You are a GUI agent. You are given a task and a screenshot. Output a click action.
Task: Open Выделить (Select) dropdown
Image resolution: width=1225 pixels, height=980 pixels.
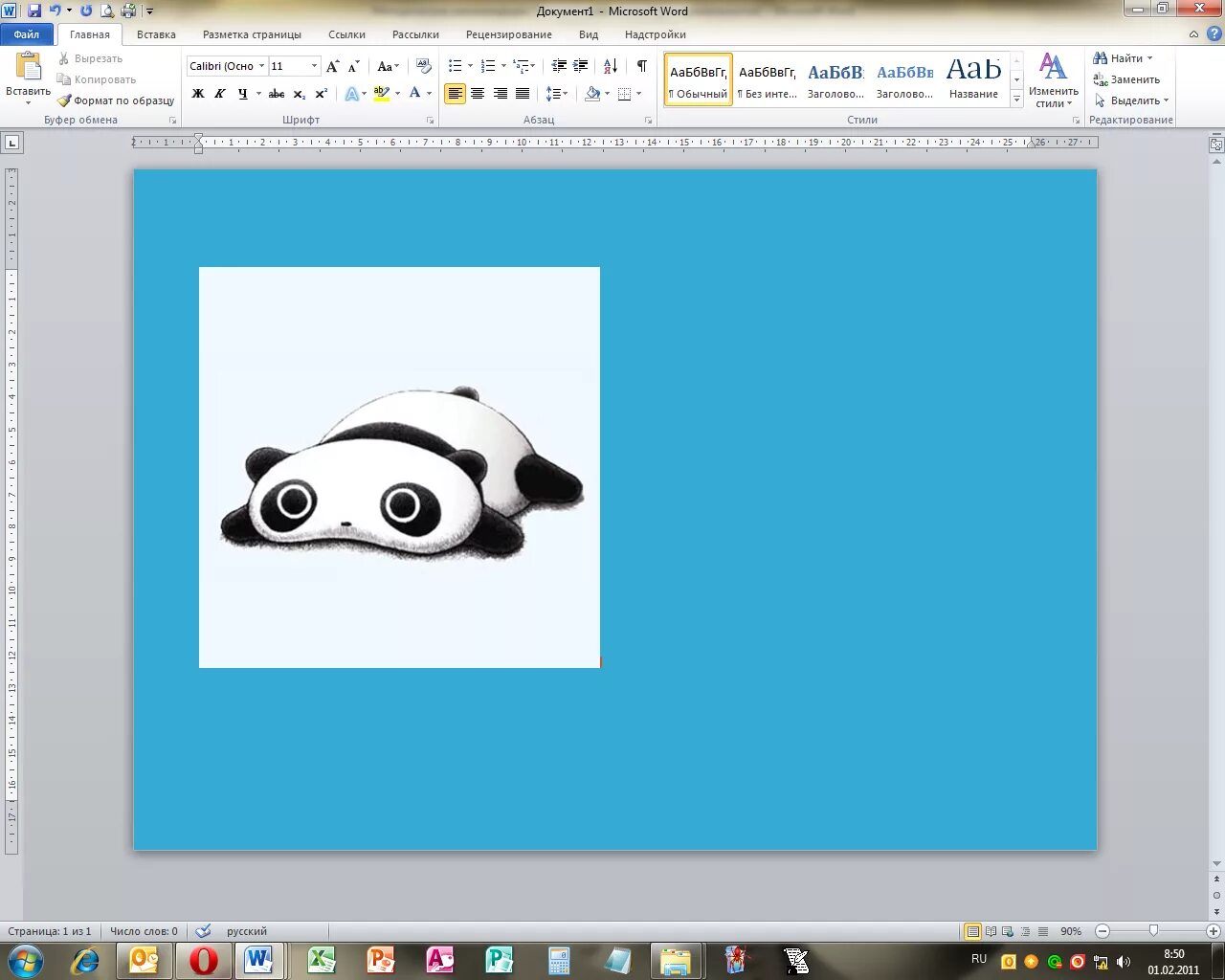pyautogui.click(x=1132, y=100)
